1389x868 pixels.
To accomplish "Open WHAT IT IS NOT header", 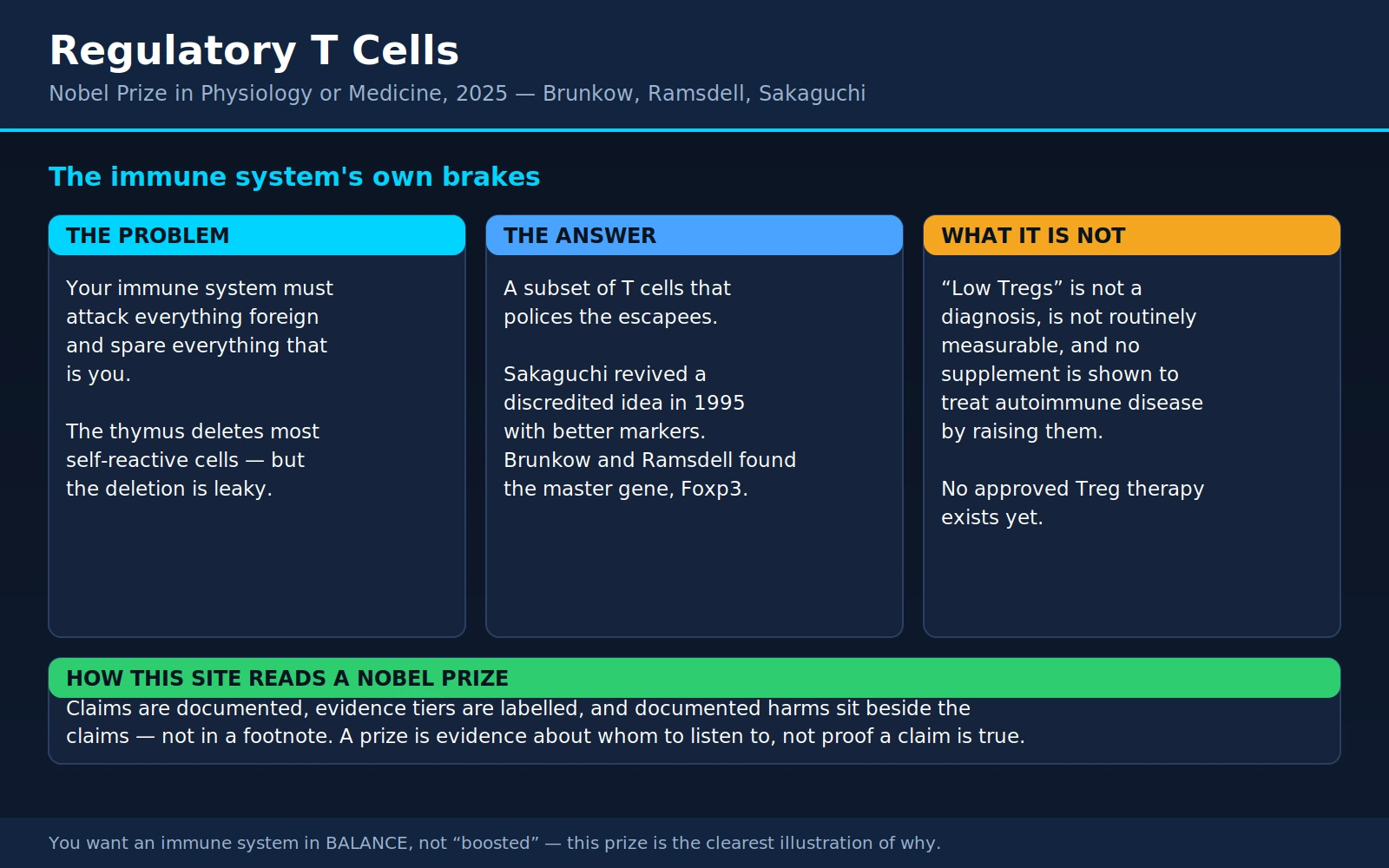I will pos(1132,235).
